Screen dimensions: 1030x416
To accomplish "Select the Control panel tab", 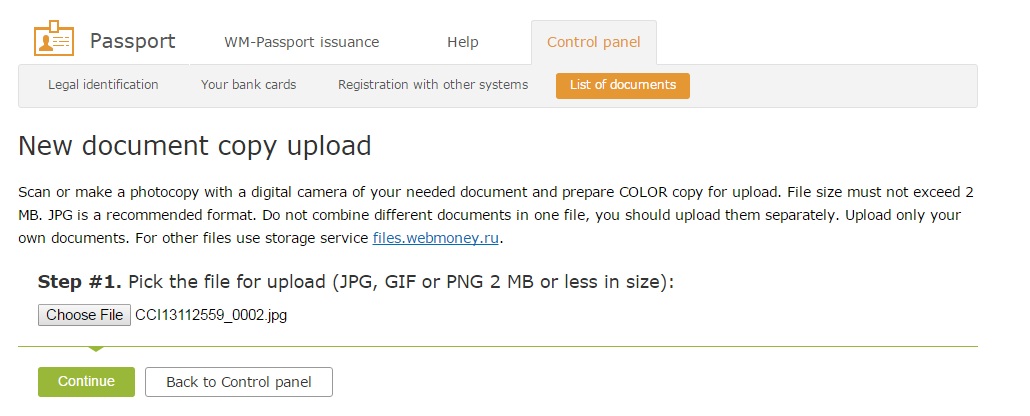I will point(593,42).
